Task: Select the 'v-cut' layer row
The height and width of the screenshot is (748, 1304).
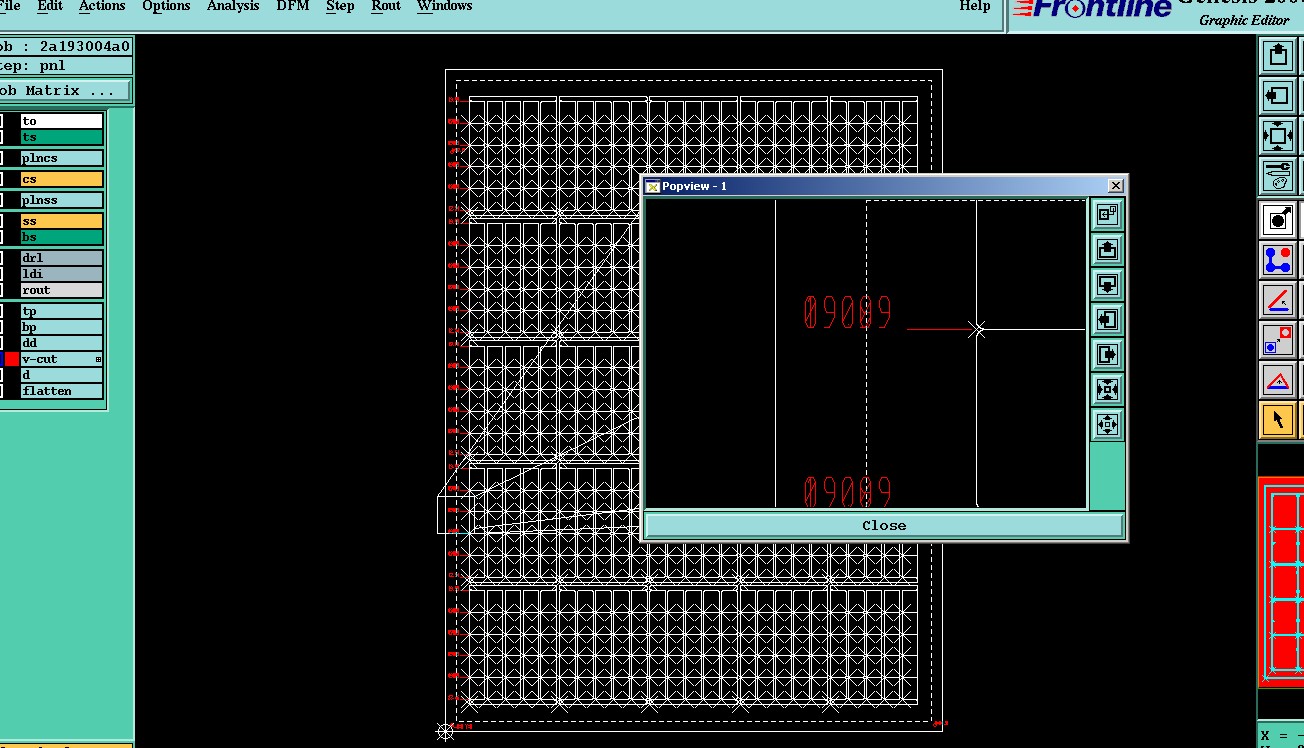Action: (62, 359)
